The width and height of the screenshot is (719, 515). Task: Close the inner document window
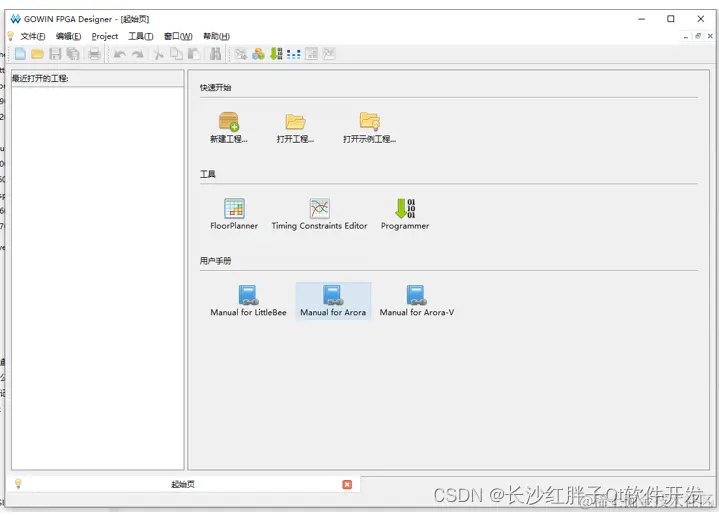[x=710, y=36]
